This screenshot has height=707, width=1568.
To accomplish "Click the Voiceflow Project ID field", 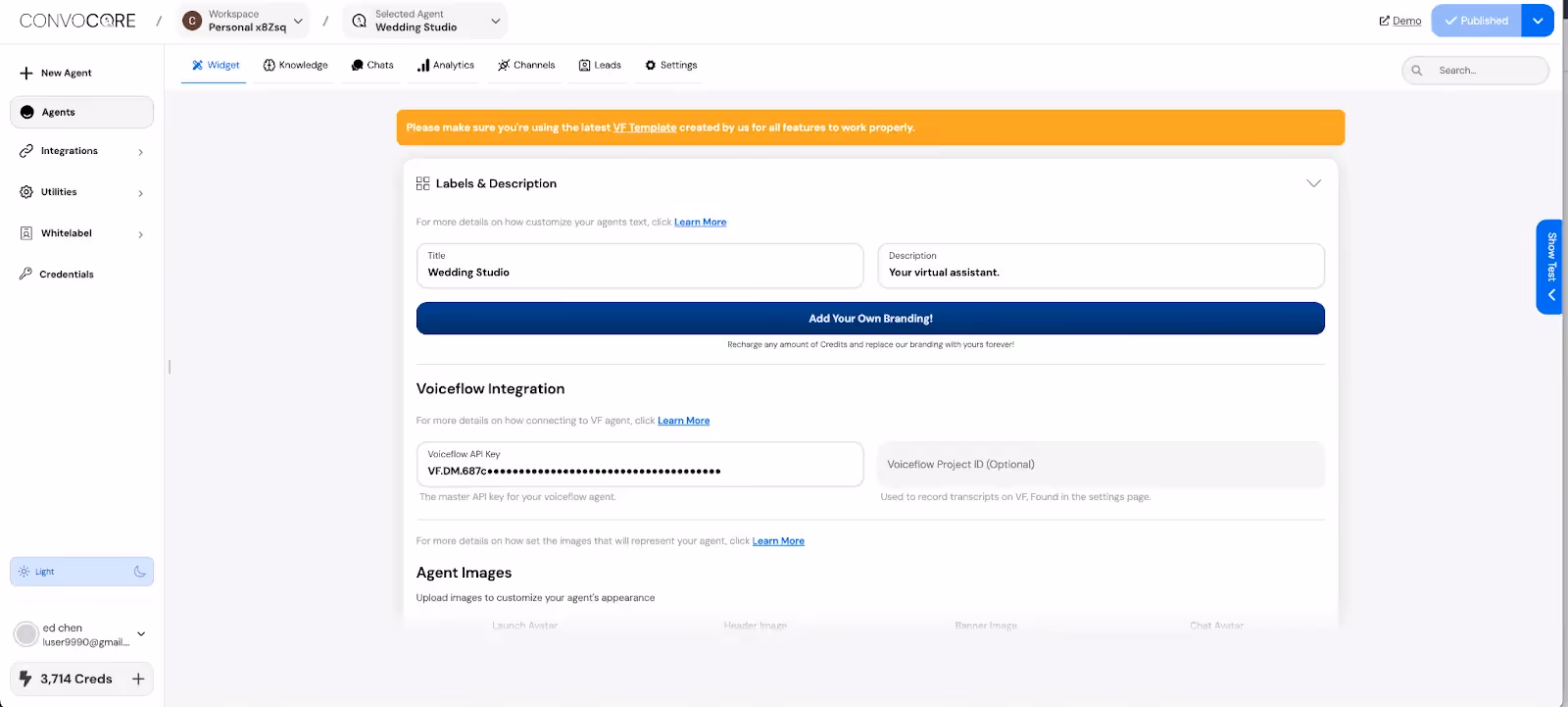I will 1101,465.
